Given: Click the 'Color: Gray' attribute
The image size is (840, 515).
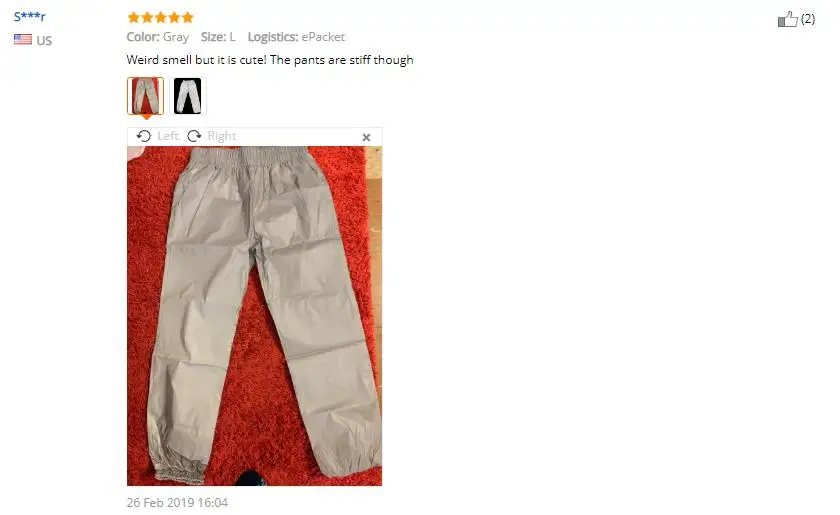Looking at the screenshot, I should [x=158, y=37].
